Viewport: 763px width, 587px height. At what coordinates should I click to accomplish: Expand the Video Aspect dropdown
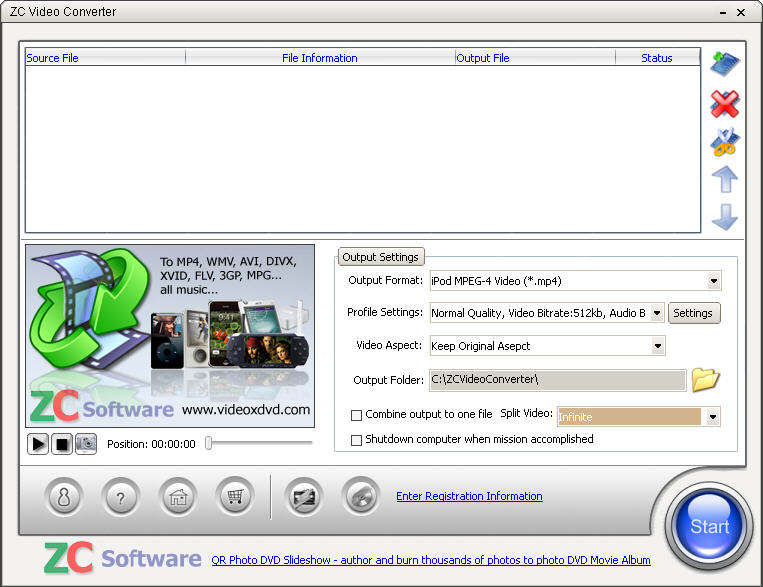tap(657, 346)
